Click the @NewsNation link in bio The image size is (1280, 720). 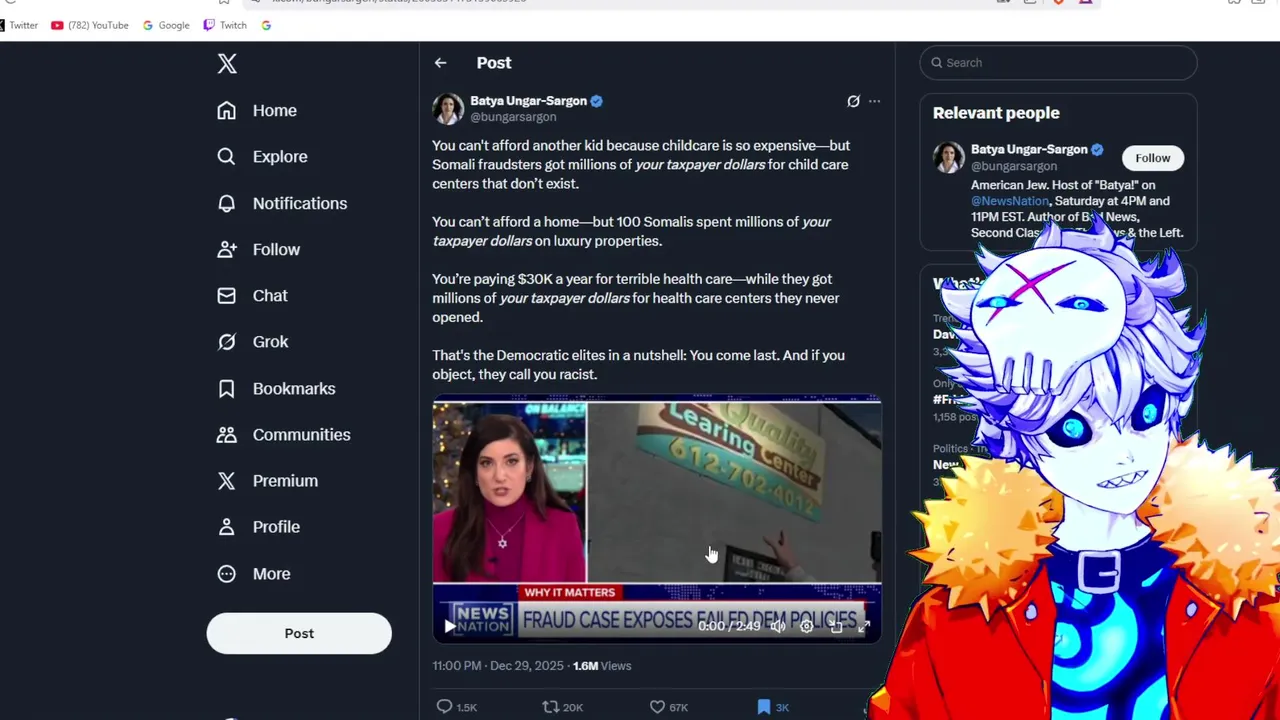point(1009,201)
